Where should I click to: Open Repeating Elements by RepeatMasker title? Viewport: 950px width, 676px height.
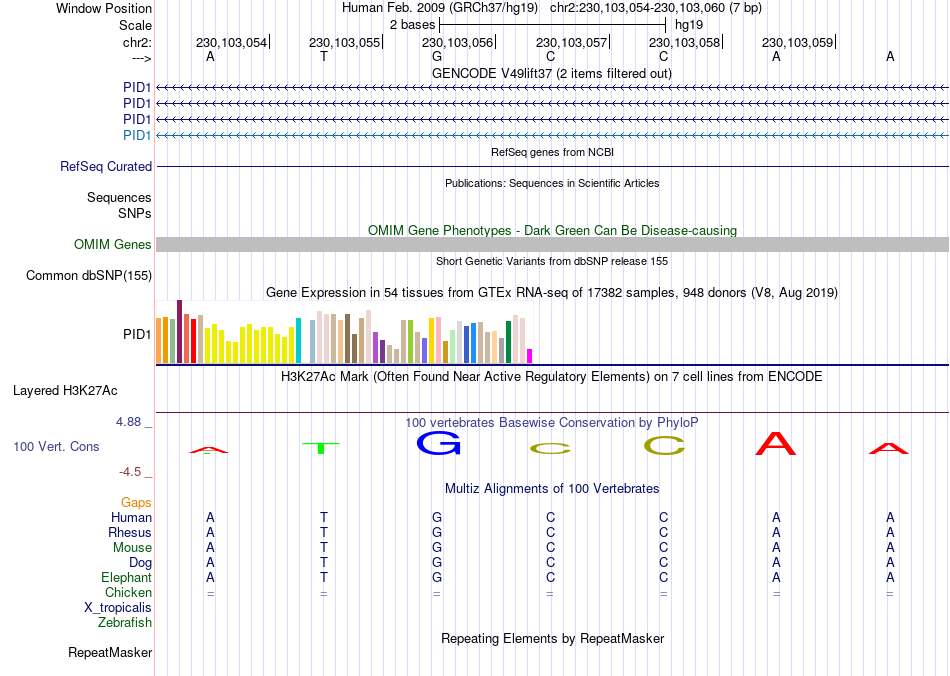553,638
